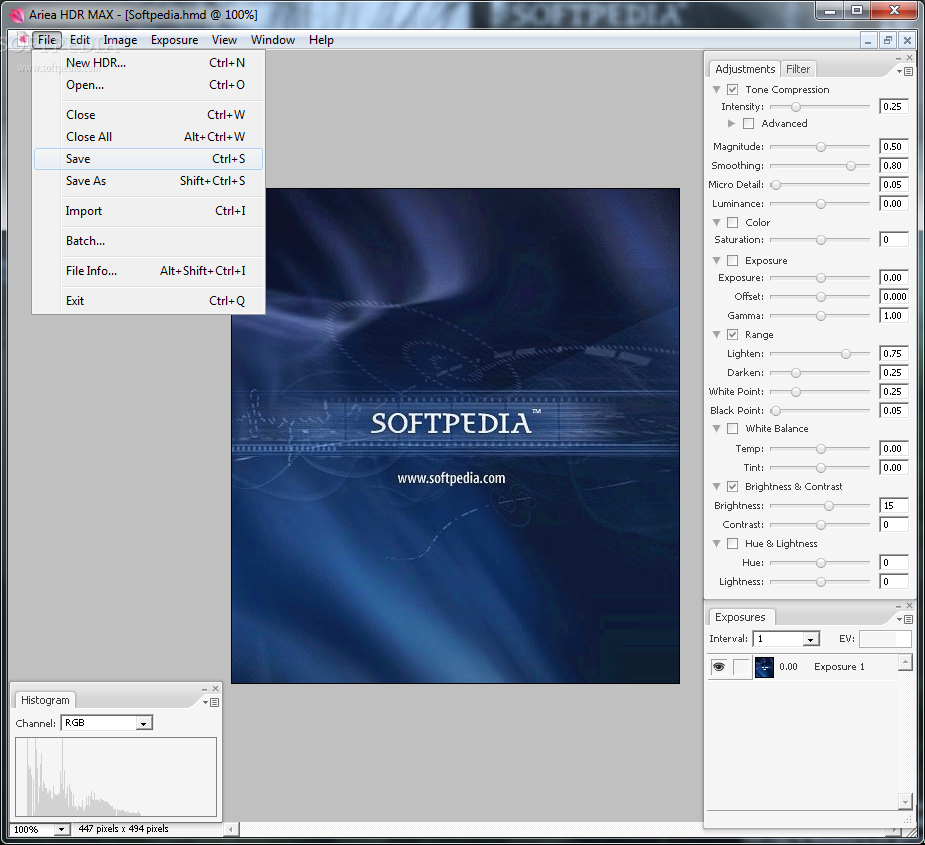The image size is (925, 845).
Task: Collapse the Tone Compression section triangle
Action: pos(716,90)
